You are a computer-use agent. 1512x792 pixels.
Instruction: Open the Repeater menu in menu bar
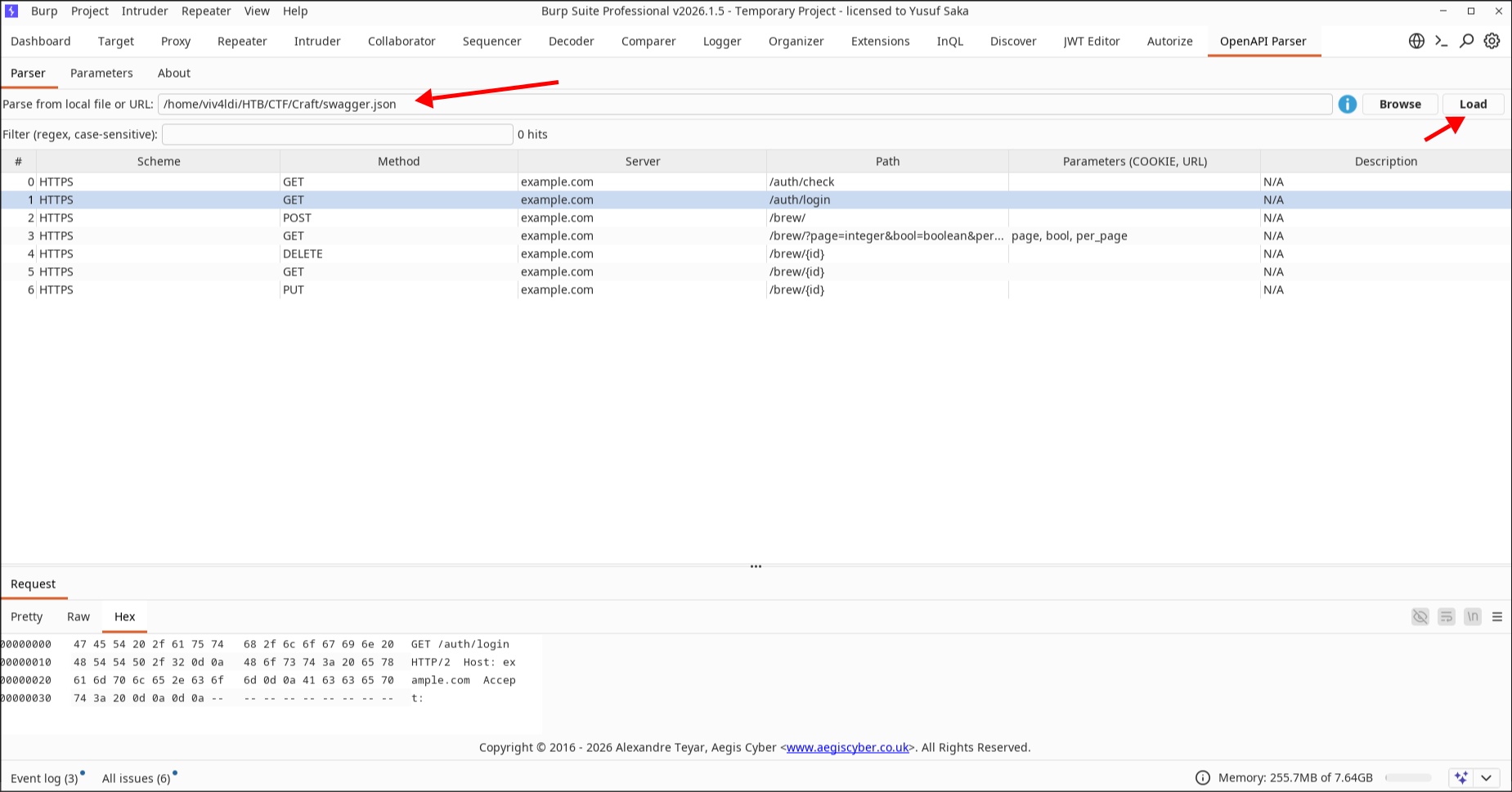tap(206, 11)
